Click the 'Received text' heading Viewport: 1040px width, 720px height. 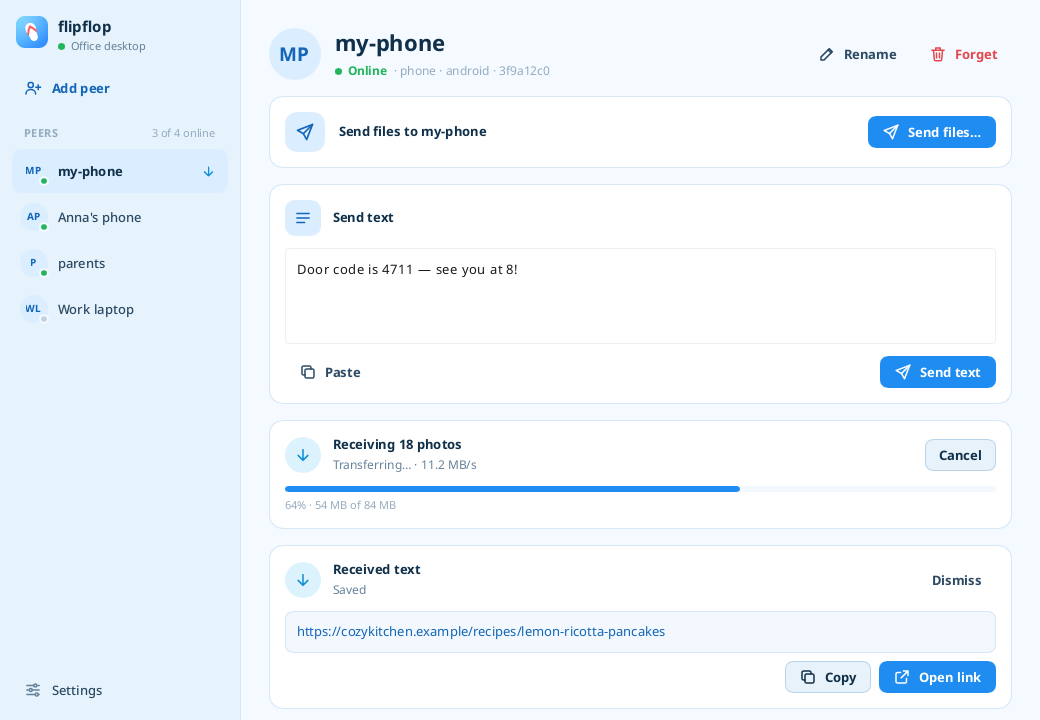pos(377,570)
